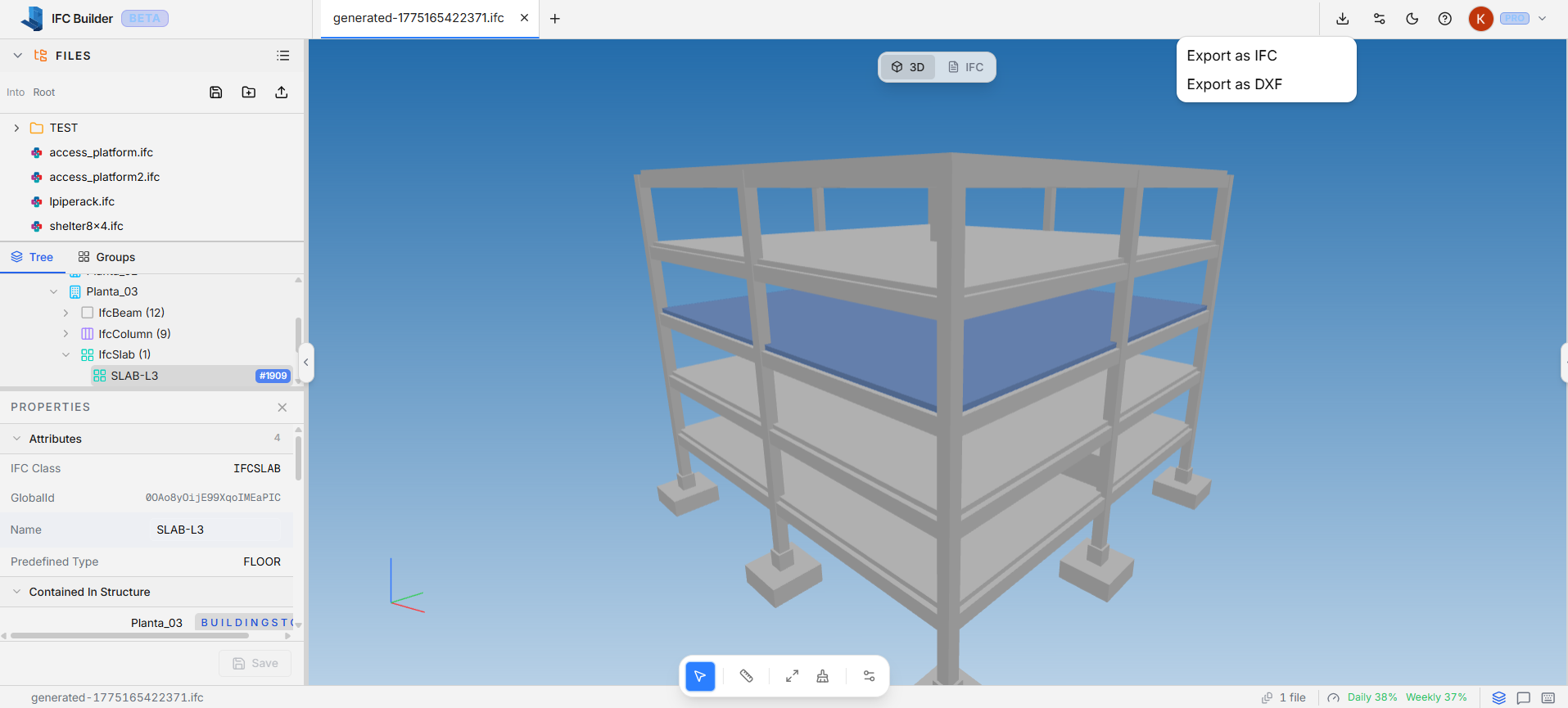Click the #1909 badge on SLAB-L3
Image resolution: width=1568 pixels, height=708 pixels.
tap(273, 376)
